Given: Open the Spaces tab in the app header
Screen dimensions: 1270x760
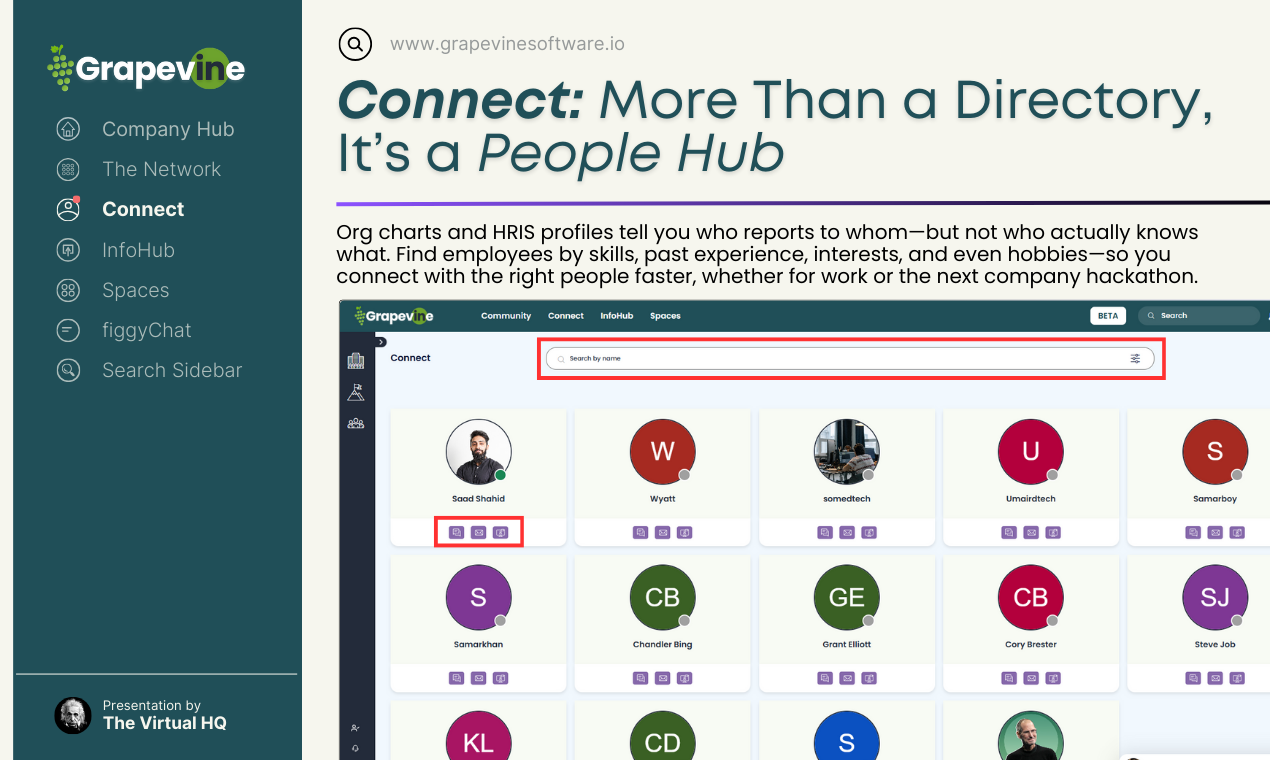Looking at the screenshot, I should 665,316.
